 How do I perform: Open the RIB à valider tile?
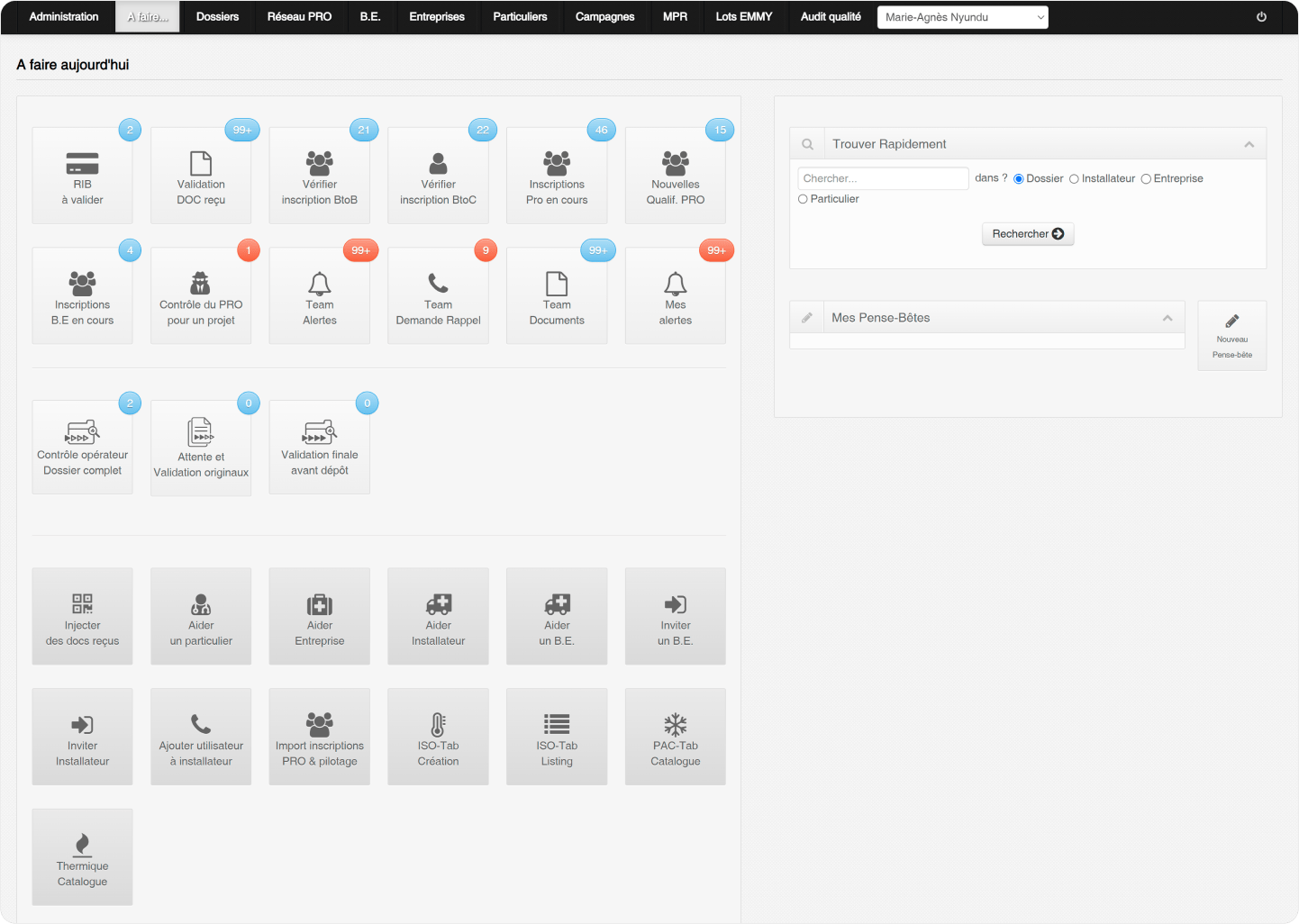coord(82,176)
